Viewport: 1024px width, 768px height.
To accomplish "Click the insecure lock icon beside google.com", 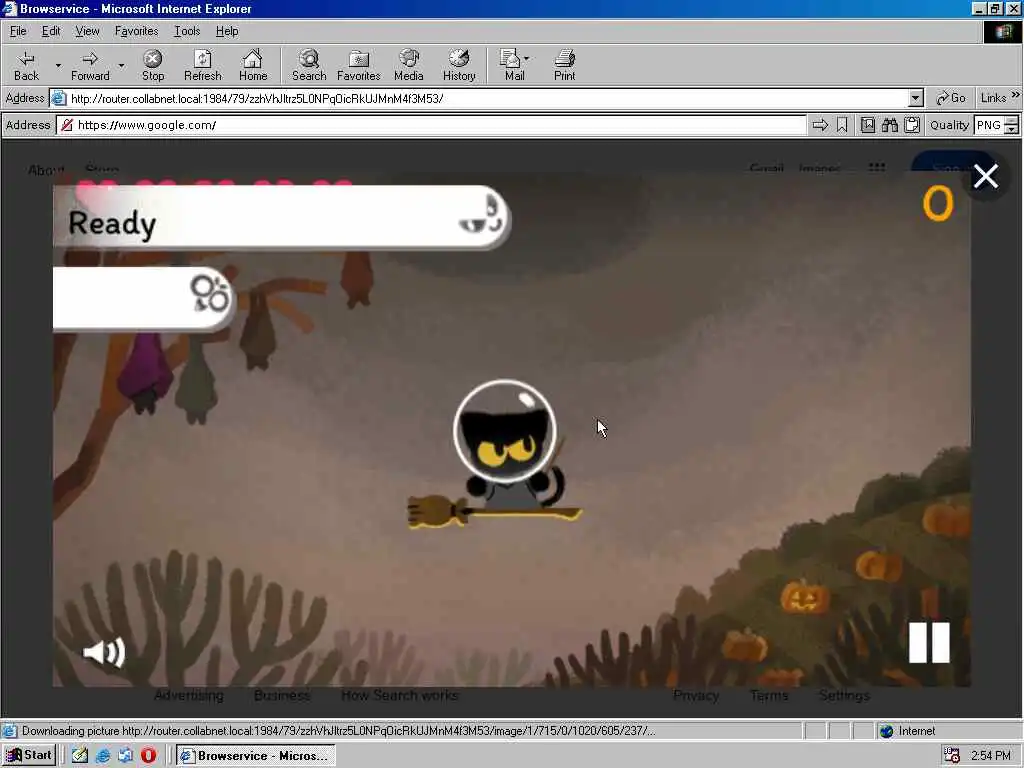I will coord(67,125).
